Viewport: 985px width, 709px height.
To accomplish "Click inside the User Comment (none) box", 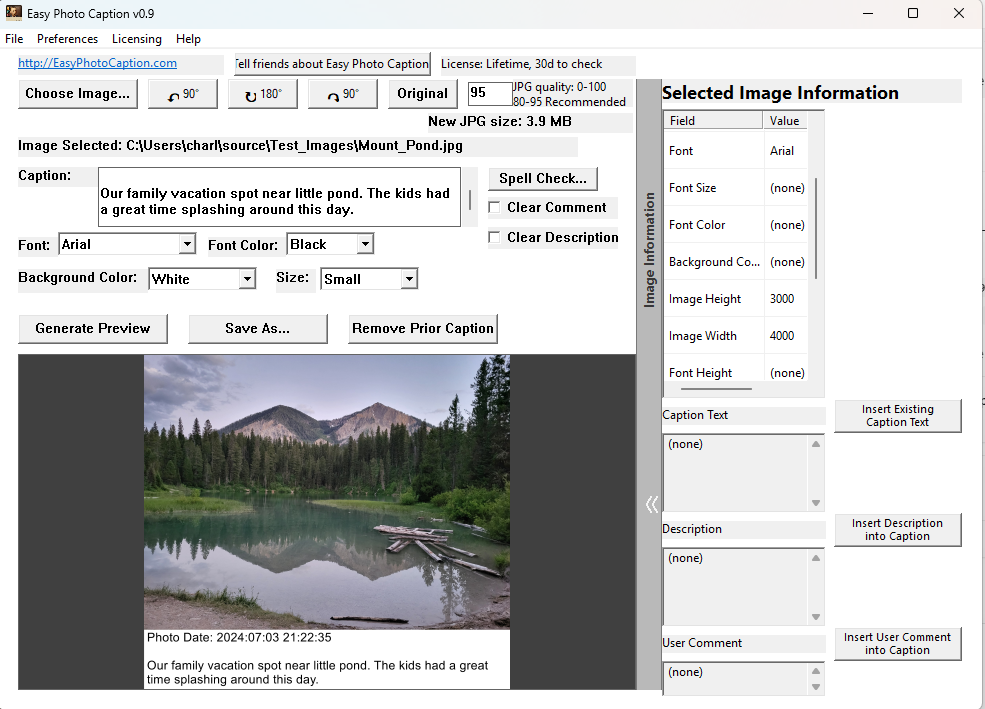I will click(x=736, y=678).
